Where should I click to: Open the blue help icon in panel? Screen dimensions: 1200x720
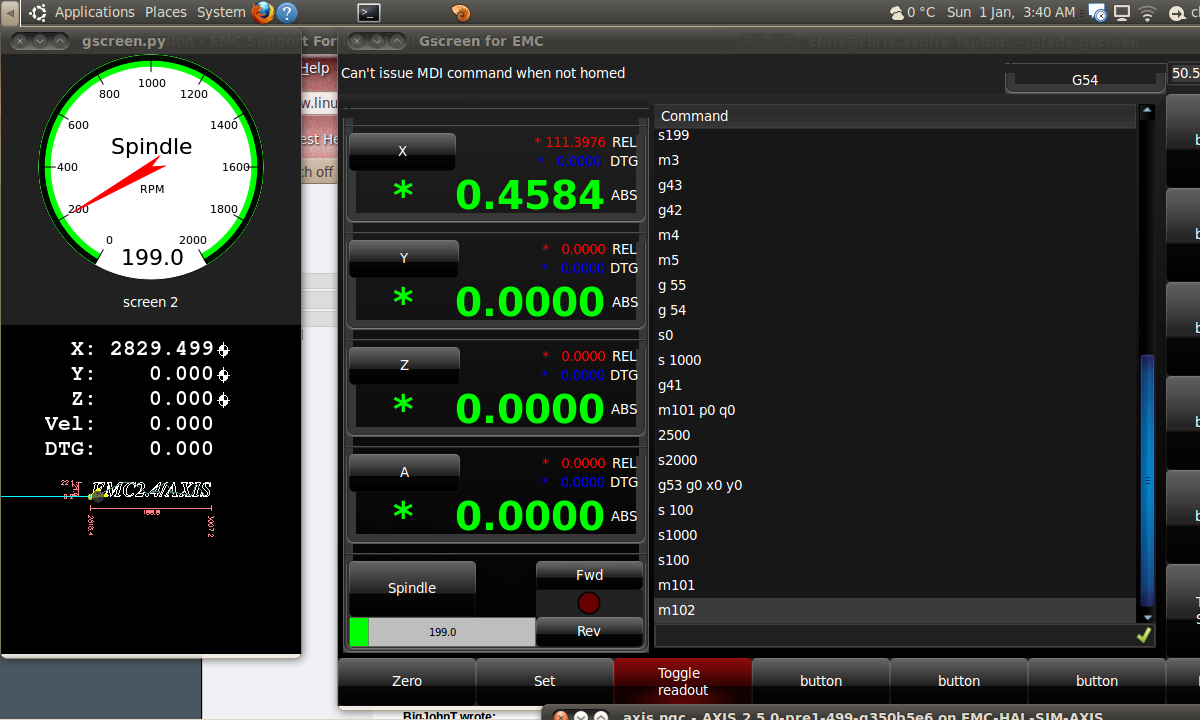[286, 12]
